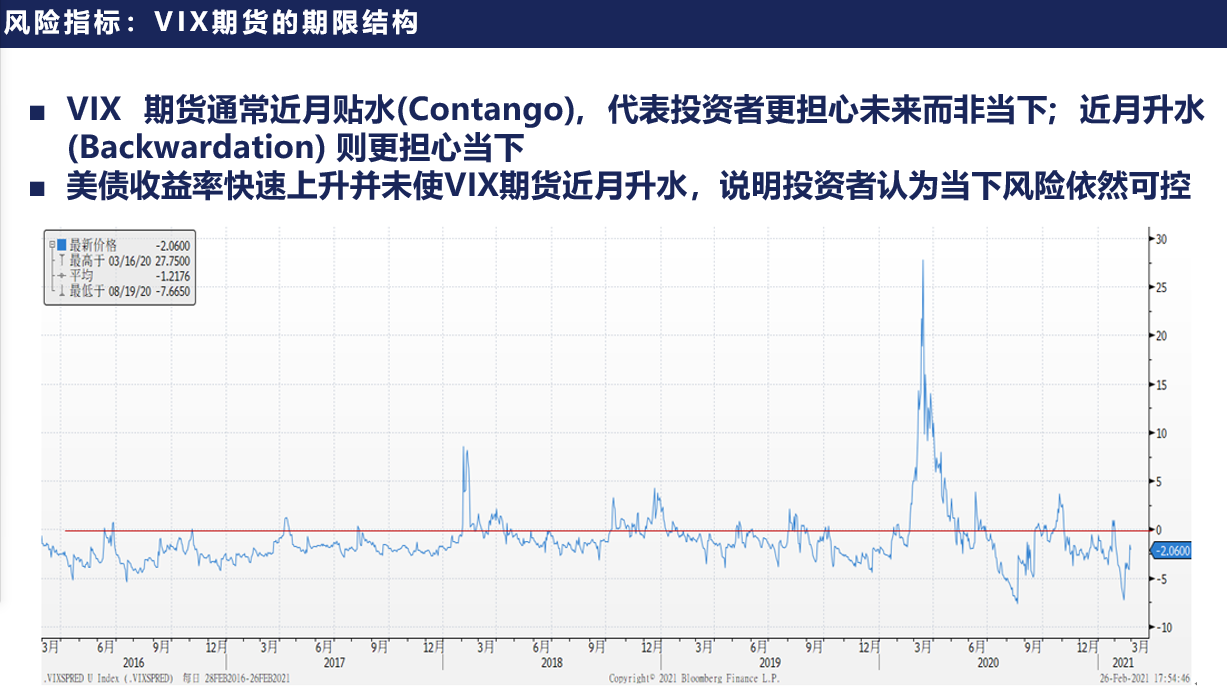Click the 2016 year label on time axis

coord(133,663)
